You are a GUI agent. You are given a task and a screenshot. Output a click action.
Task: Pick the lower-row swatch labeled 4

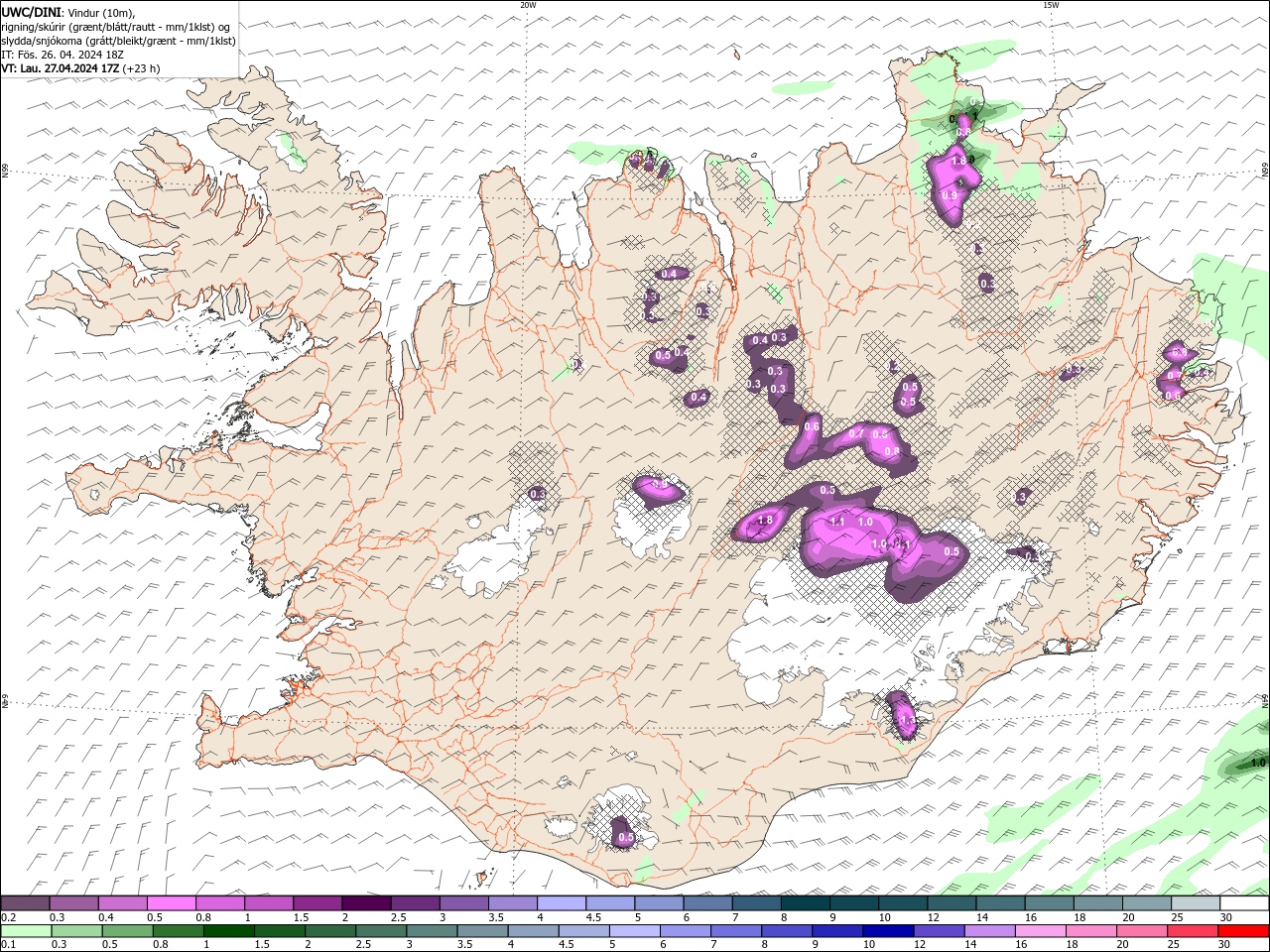tap(533, 931)
